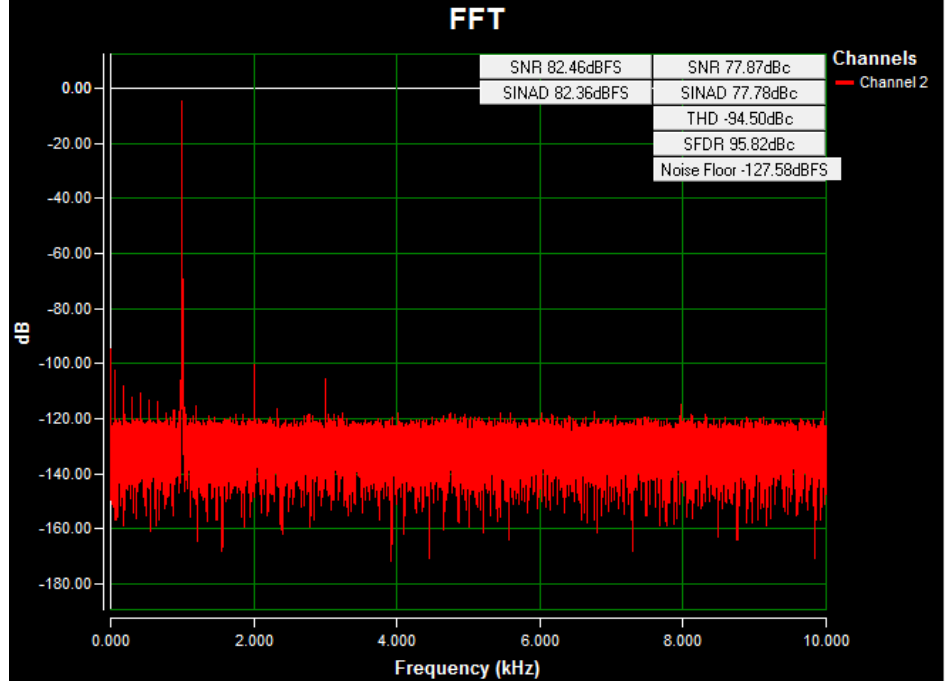Click the SFDR 95.82dBc readout

(739, 144)
